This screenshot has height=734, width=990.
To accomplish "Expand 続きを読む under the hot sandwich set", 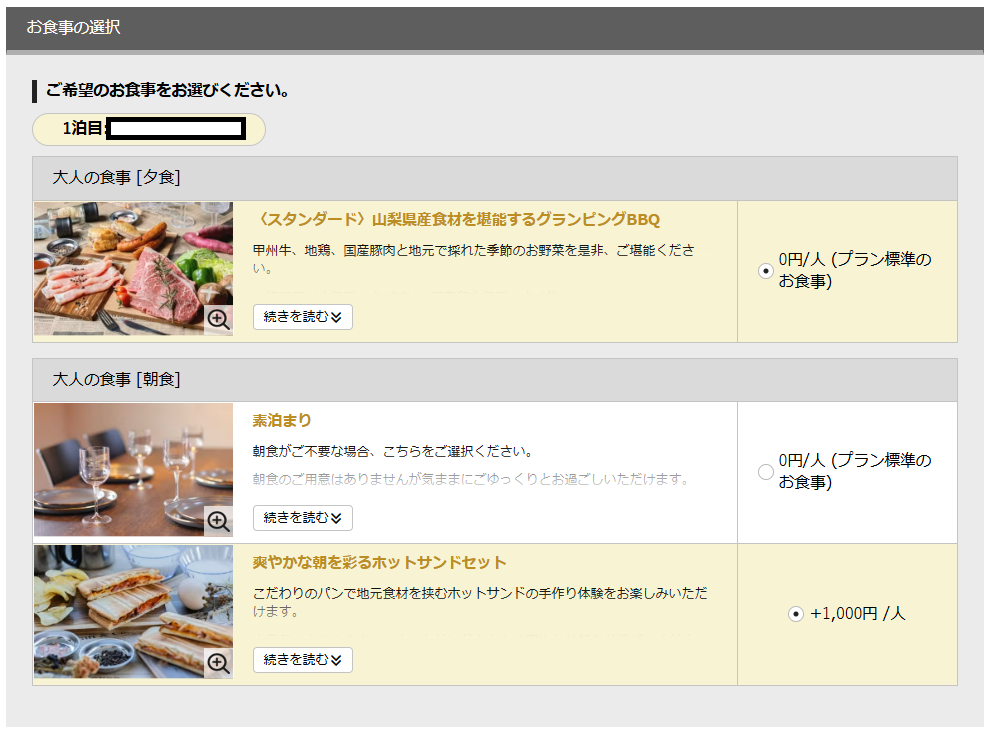I will (302, 660).
